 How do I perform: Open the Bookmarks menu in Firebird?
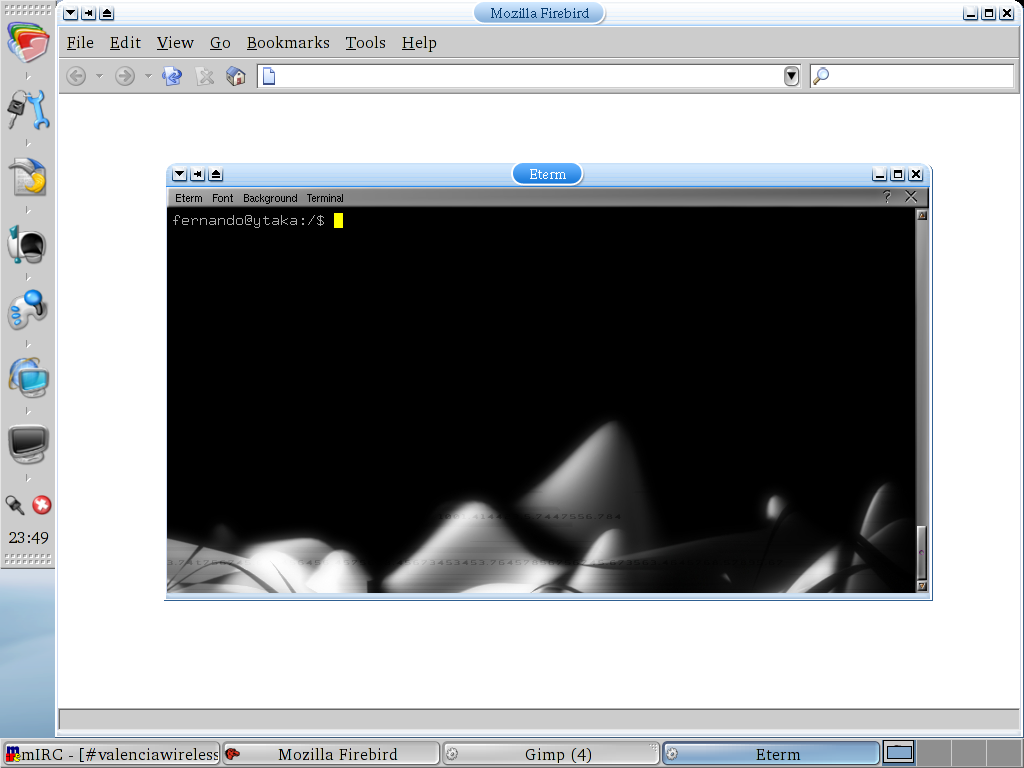288,43
